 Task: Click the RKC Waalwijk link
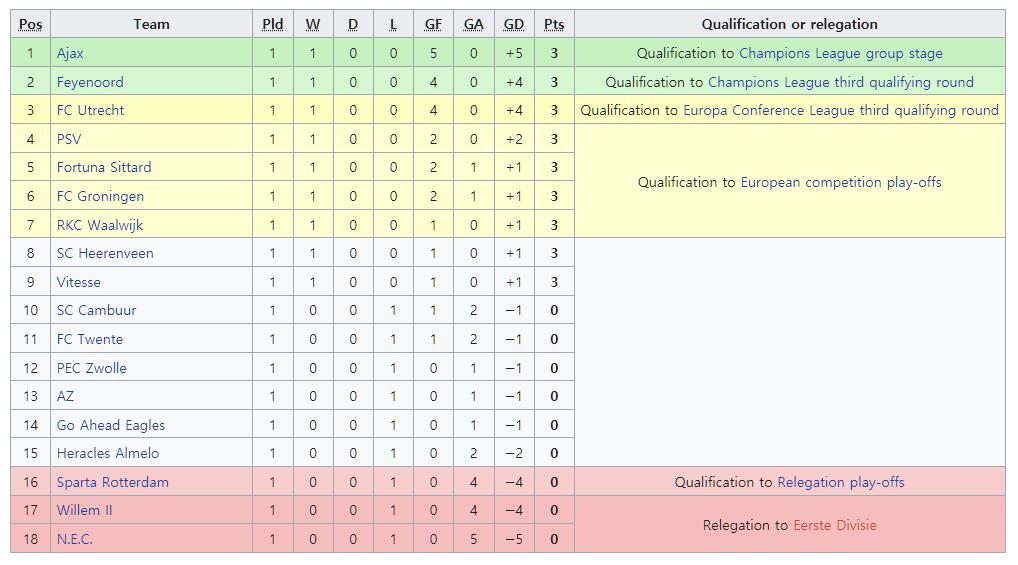pos(99,225)
